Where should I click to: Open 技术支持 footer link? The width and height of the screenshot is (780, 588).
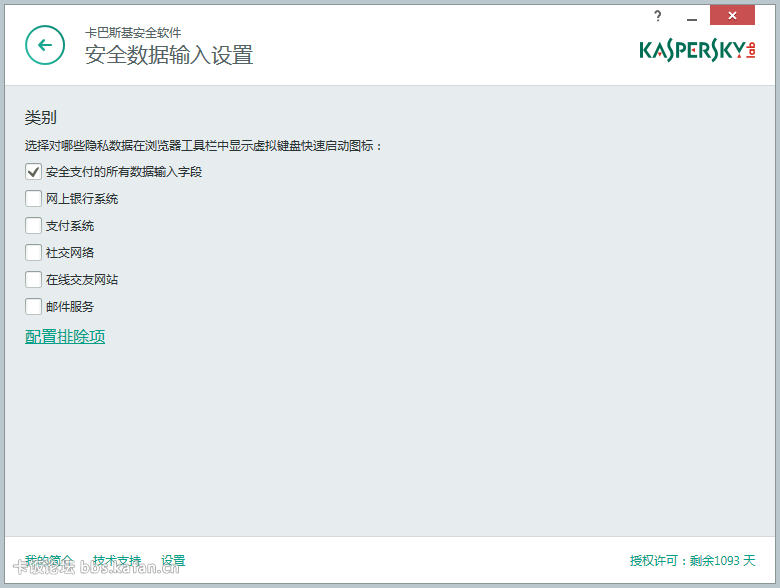point(117,561)
